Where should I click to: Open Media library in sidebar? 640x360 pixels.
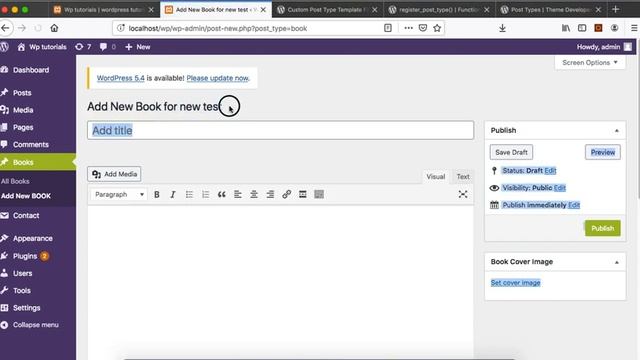23,110
